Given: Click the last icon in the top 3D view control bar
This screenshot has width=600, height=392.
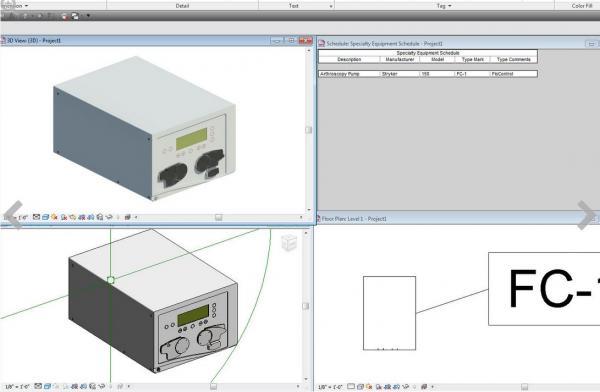Looking at the screenshot, I should [127, 217].
